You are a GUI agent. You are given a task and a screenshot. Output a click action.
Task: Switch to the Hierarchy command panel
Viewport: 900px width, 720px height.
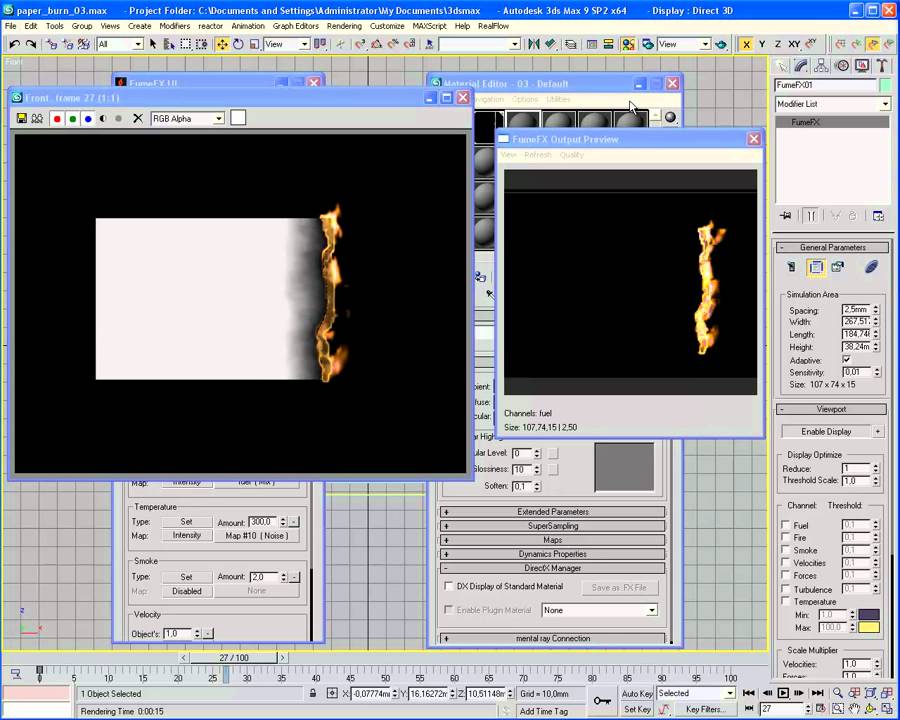pyautogui.click(x=821, y=65)
